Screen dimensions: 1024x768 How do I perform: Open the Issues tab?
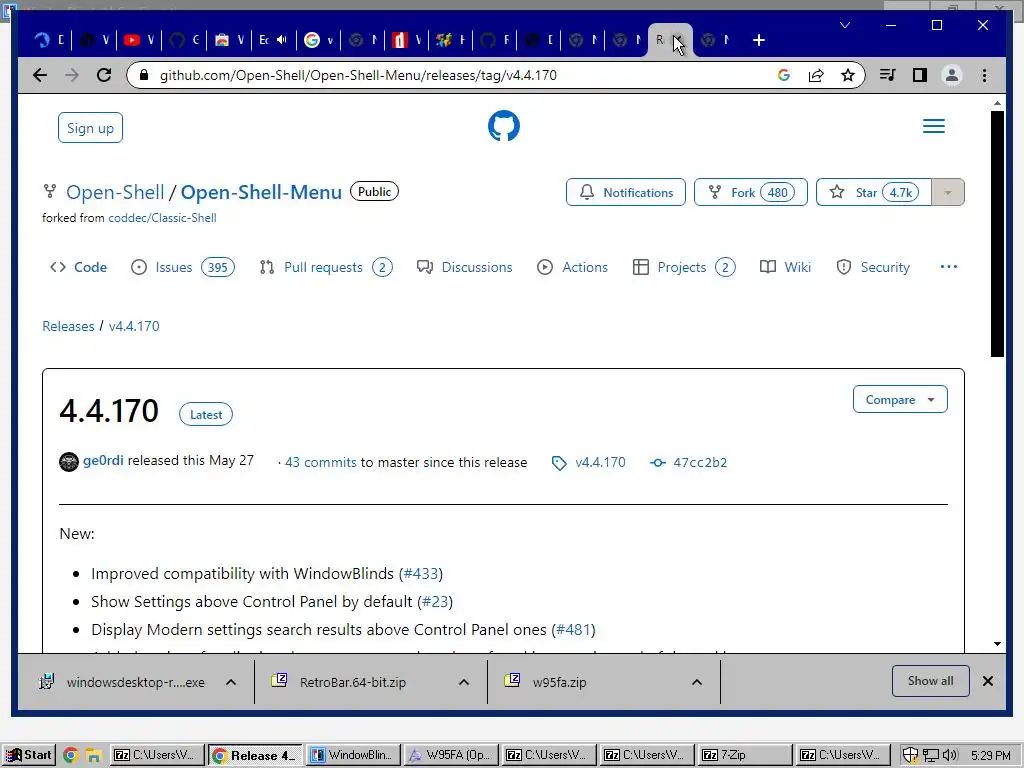(182, 267)
